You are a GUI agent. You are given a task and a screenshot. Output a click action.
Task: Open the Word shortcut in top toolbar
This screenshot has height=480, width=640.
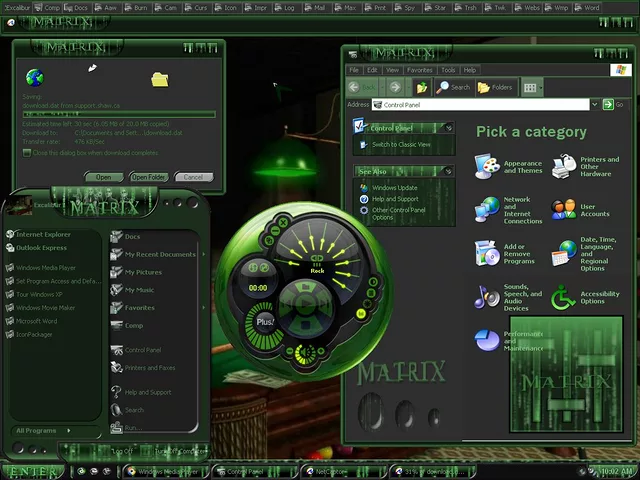(587, 7)
